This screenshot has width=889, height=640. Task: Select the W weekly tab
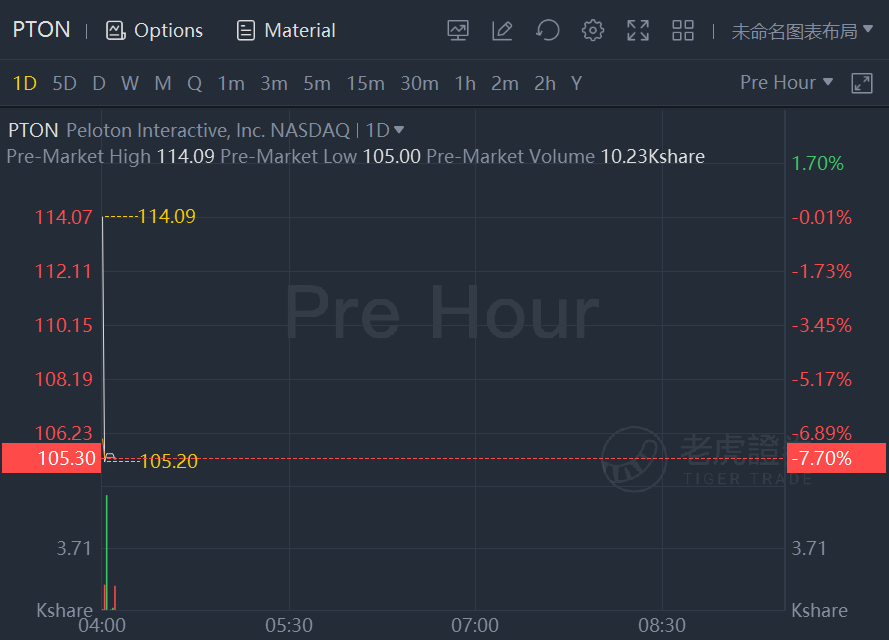click(130, 83)
